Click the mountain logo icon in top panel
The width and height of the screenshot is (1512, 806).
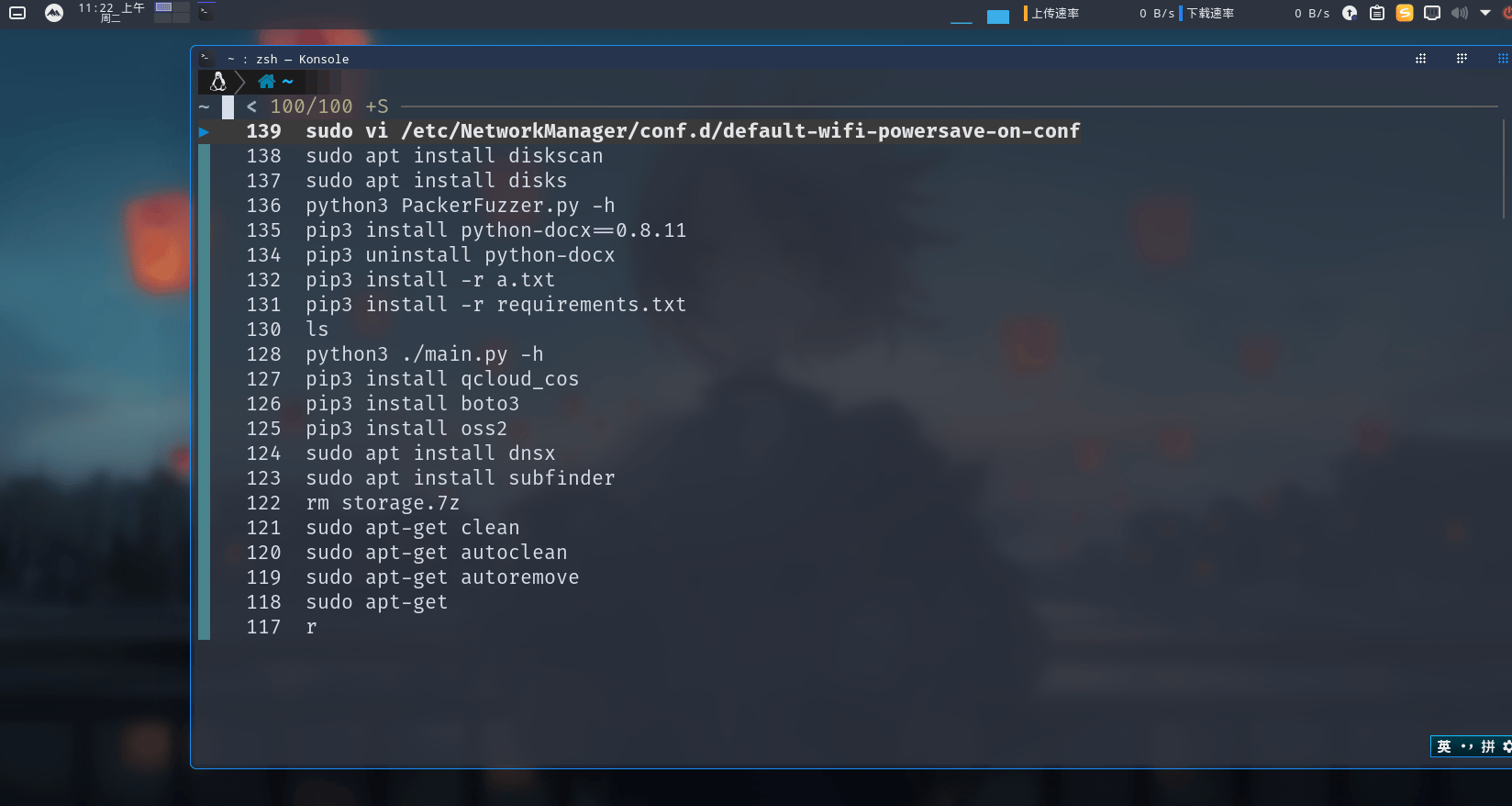point(54,13)
